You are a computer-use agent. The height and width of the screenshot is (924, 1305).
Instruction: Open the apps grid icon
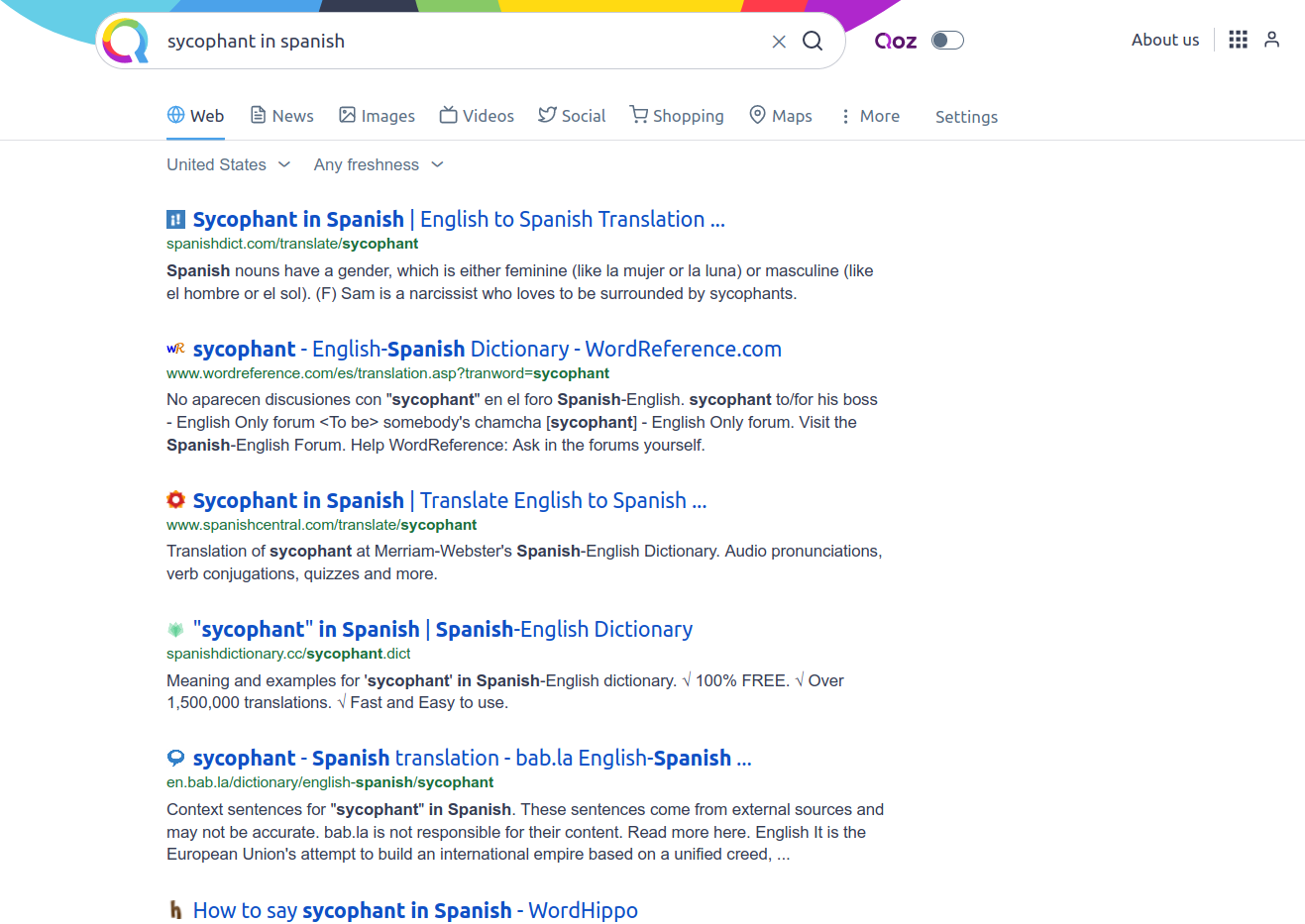[x=1238, y=40]
